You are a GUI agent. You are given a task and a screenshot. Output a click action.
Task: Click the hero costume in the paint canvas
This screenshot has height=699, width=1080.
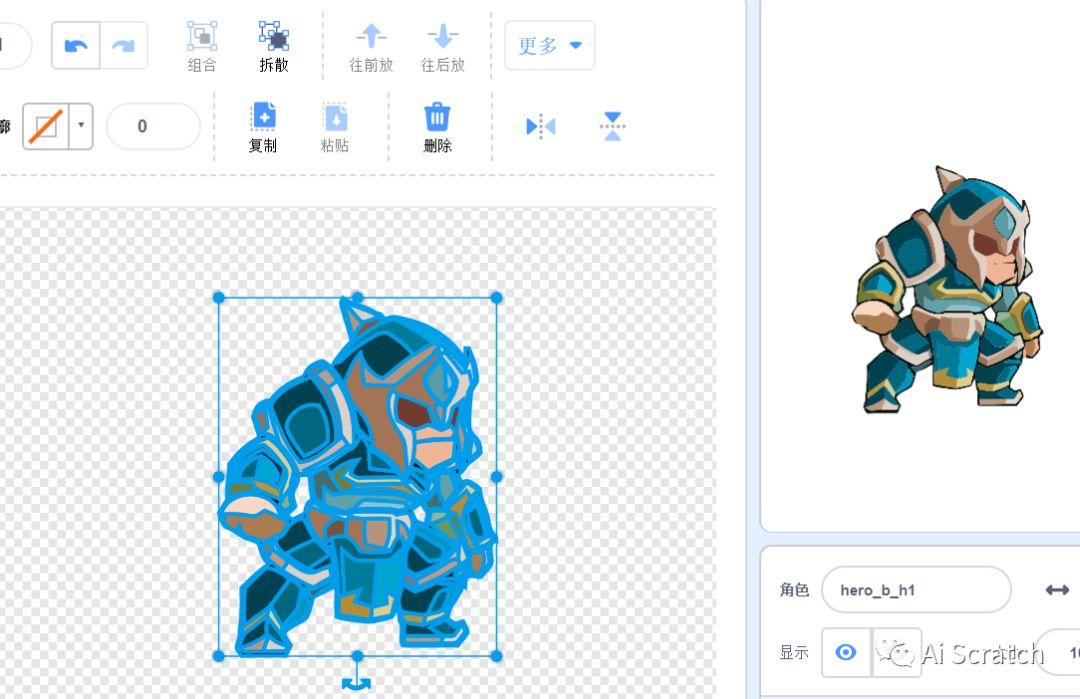358,477
